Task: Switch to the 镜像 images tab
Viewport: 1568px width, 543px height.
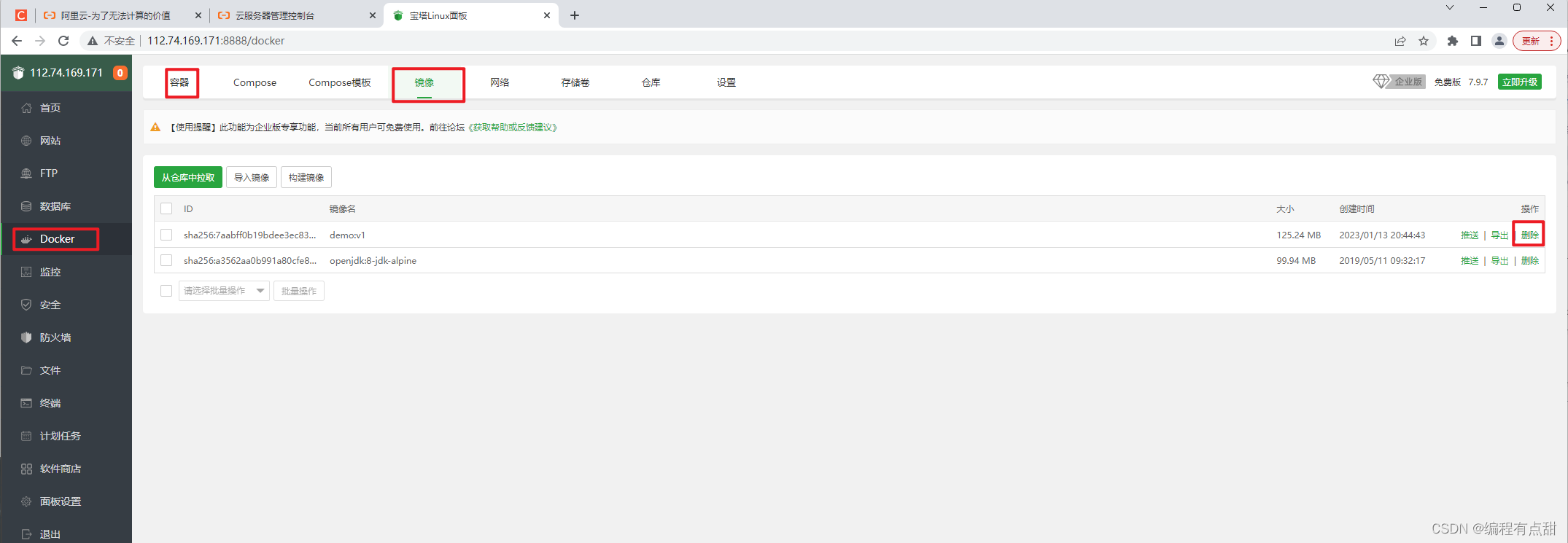Action: pos(424,82)
